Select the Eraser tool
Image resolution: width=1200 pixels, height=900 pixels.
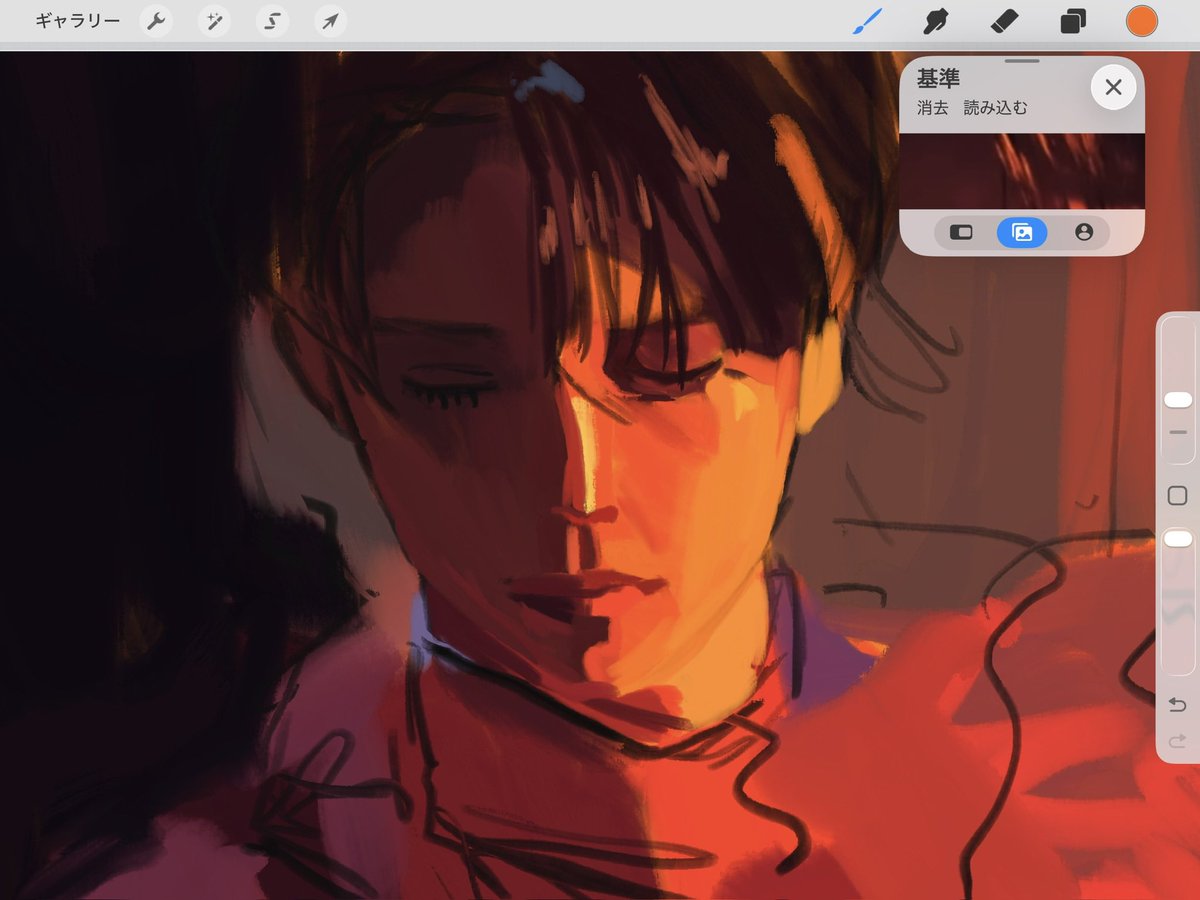point(1004,21)
